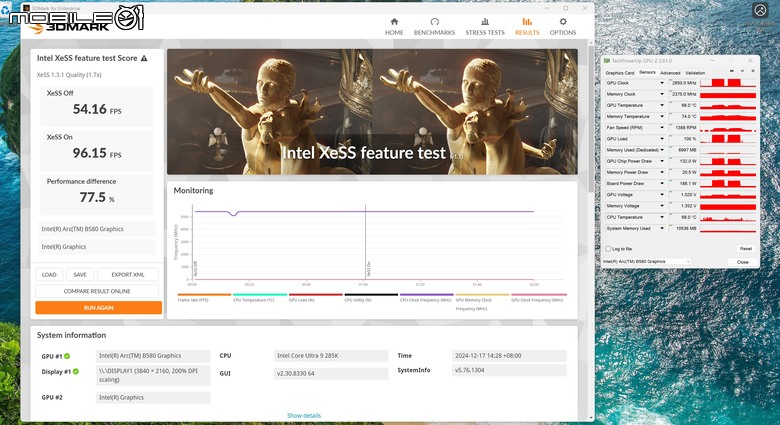Open the Board Power Draw sensor dropdown
The image size is (780, 425).
pyautogui.click(x=662, y=184)
